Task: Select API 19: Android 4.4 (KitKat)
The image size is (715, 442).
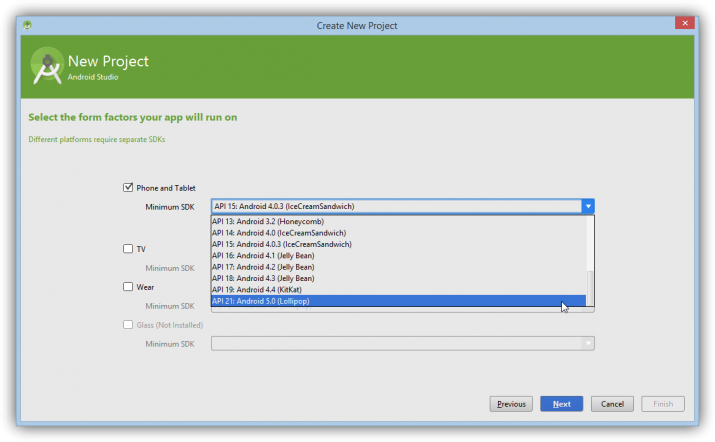Action: pyautogui.click(x=399, y=290)
